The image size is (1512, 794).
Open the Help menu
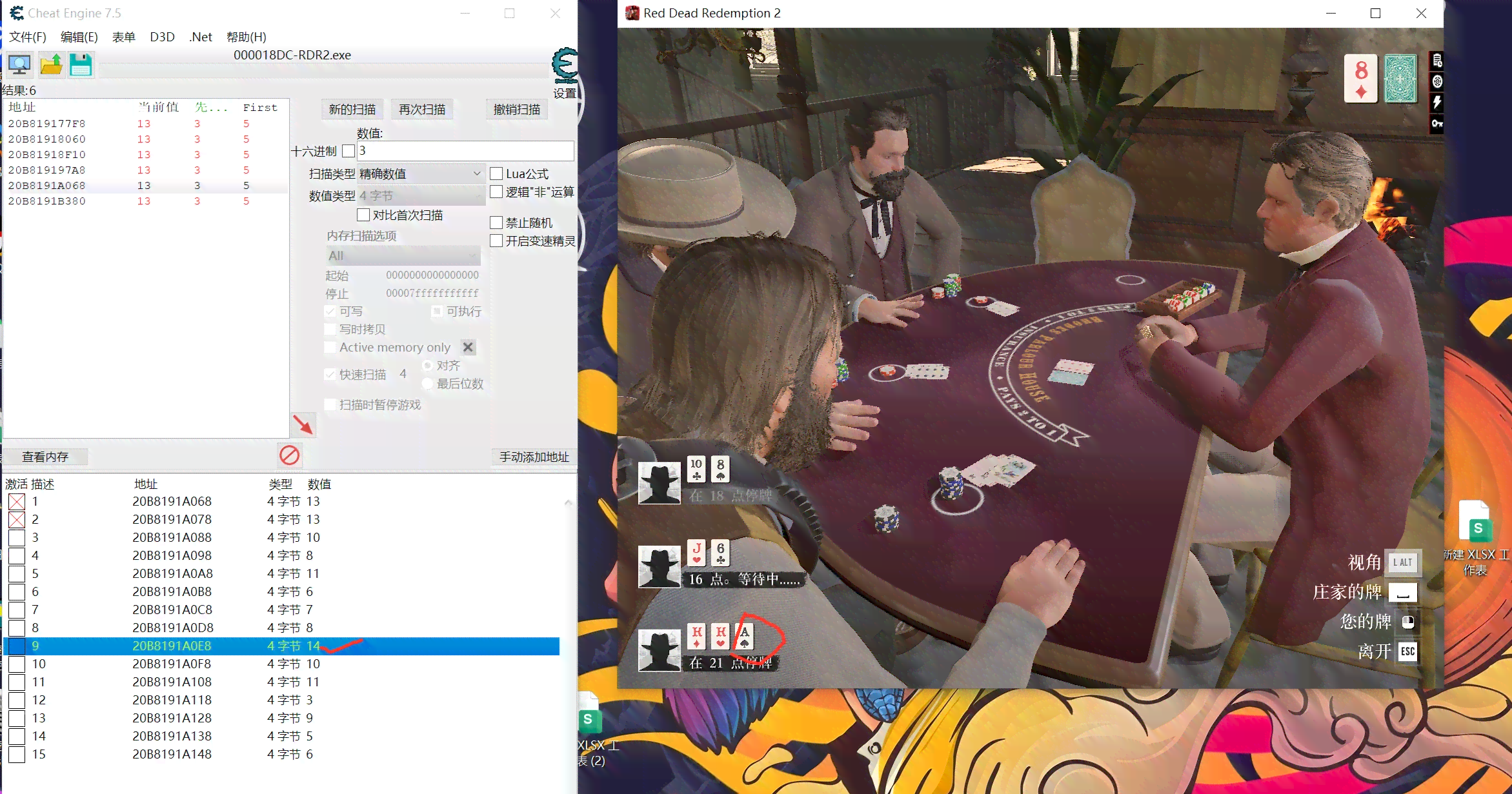pyautogui.click(x=246, y=37)
